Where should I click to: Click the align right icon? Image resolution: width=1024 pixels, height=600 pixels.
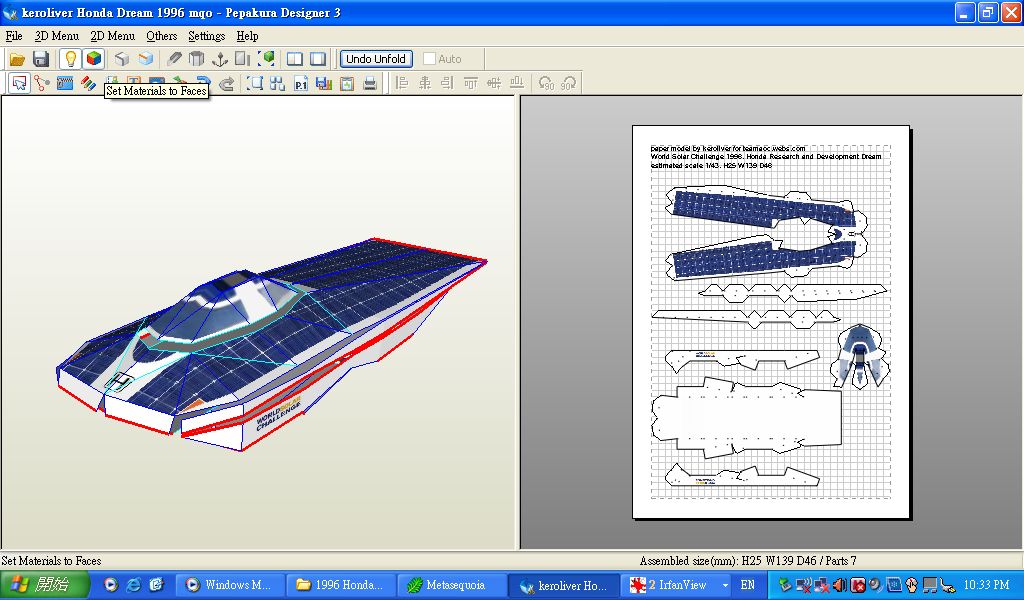coord(447,83)
